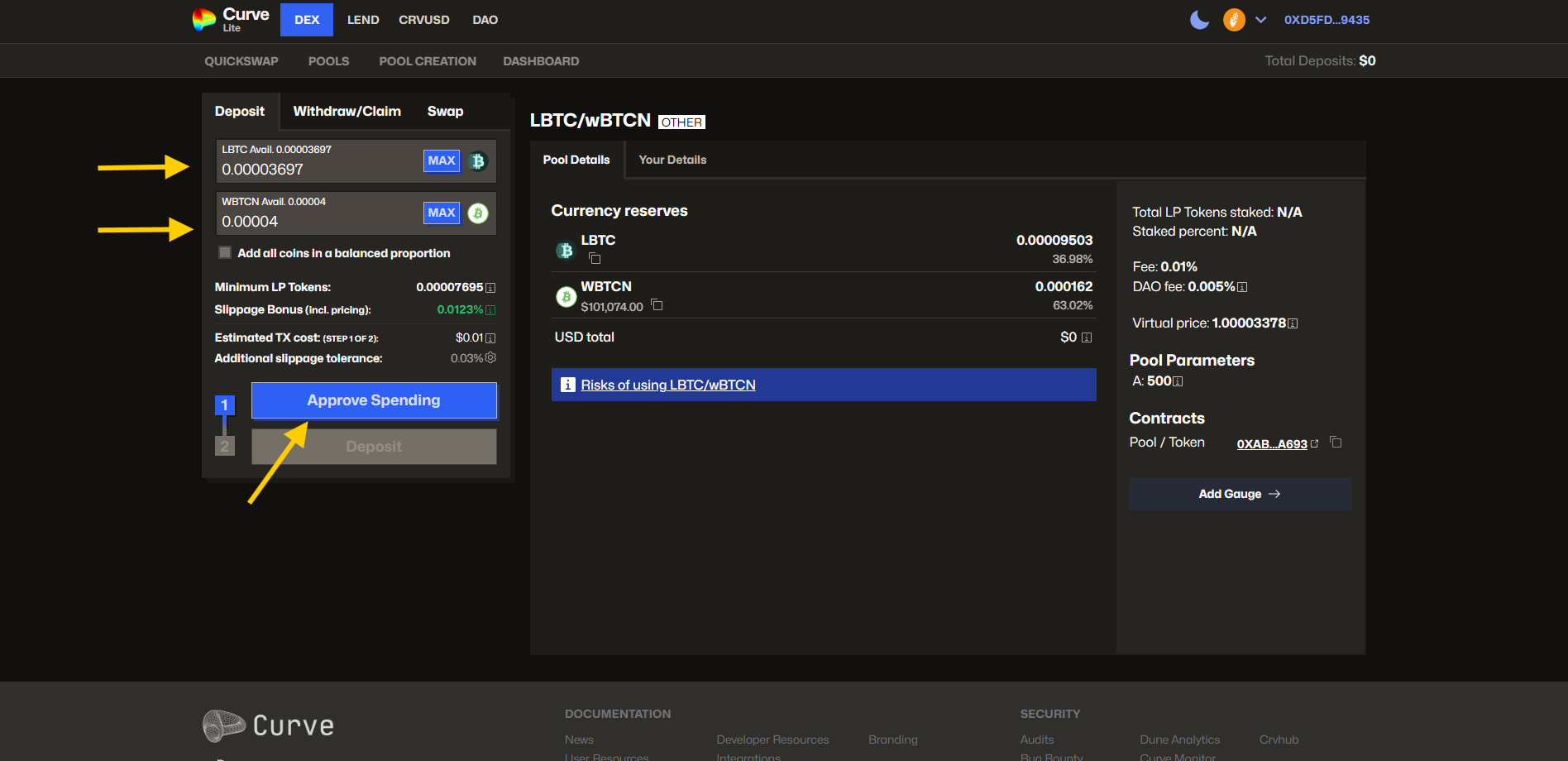Enable add all coins in balanced proportion

pos(225,252)
